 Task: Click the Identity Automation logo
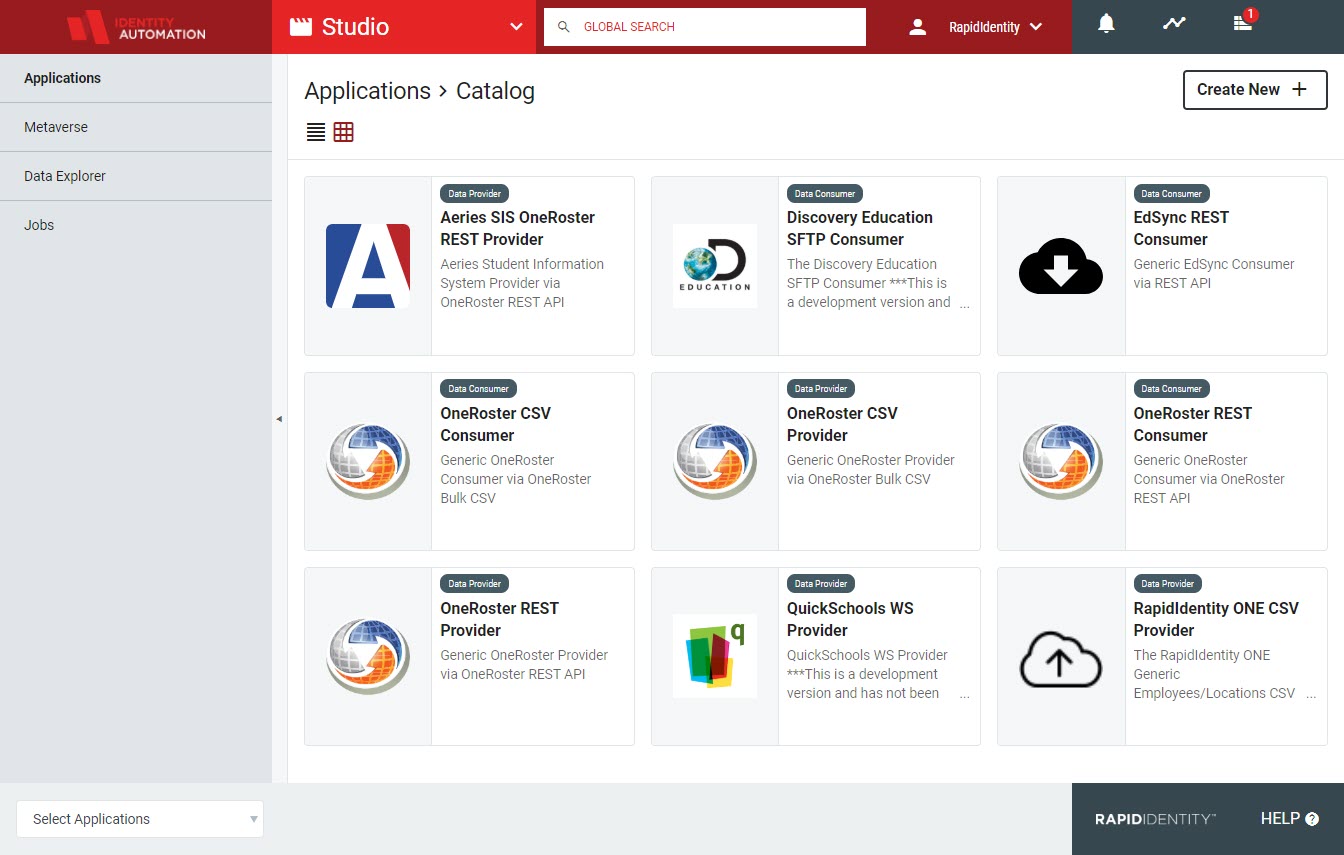tap(136, 27)
